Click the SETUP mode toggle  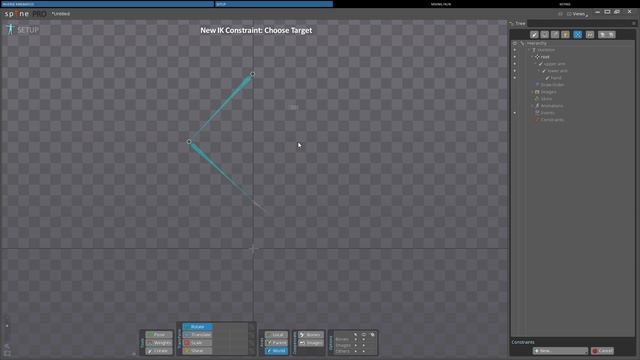pyautogui.click(x=23, y=30)
